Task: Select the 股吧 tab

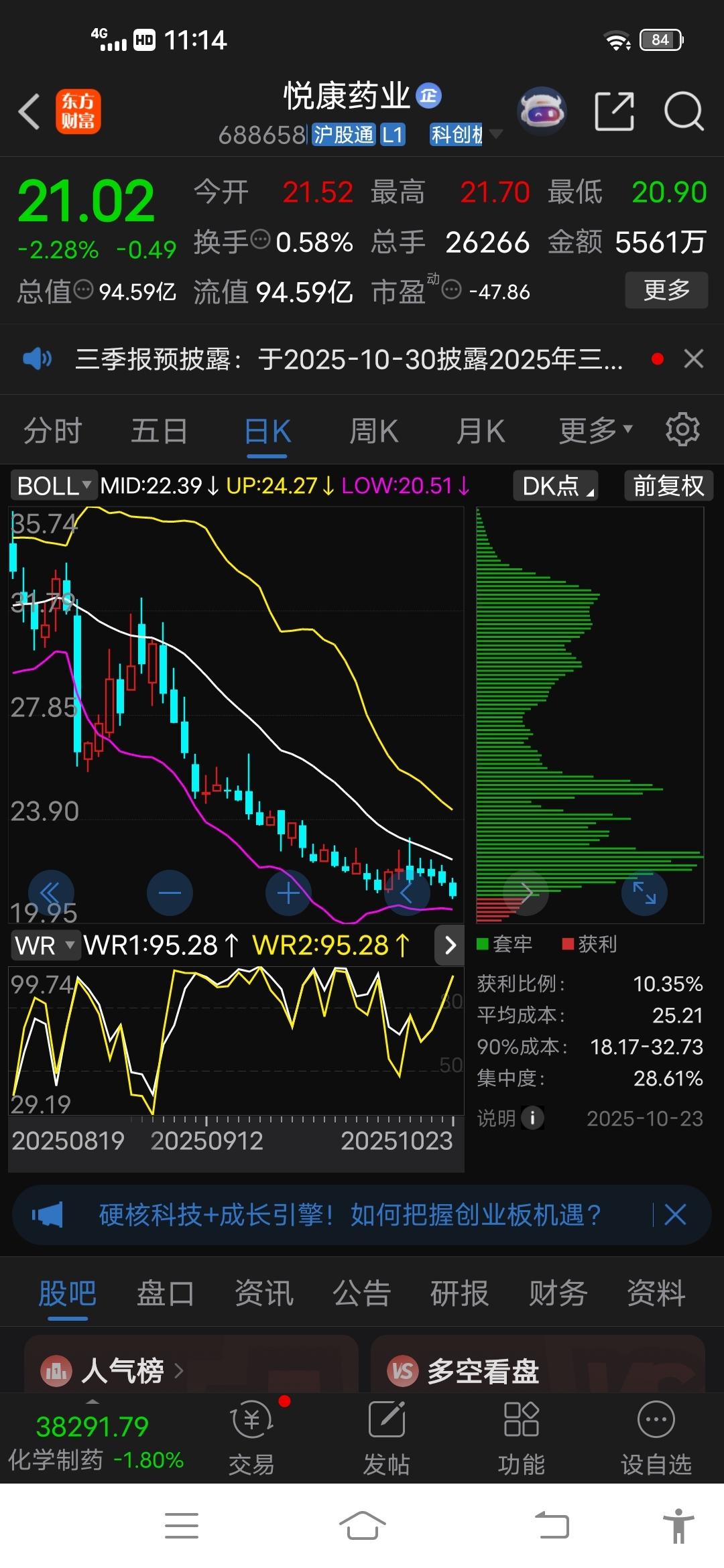Action: coord(67,1293)
